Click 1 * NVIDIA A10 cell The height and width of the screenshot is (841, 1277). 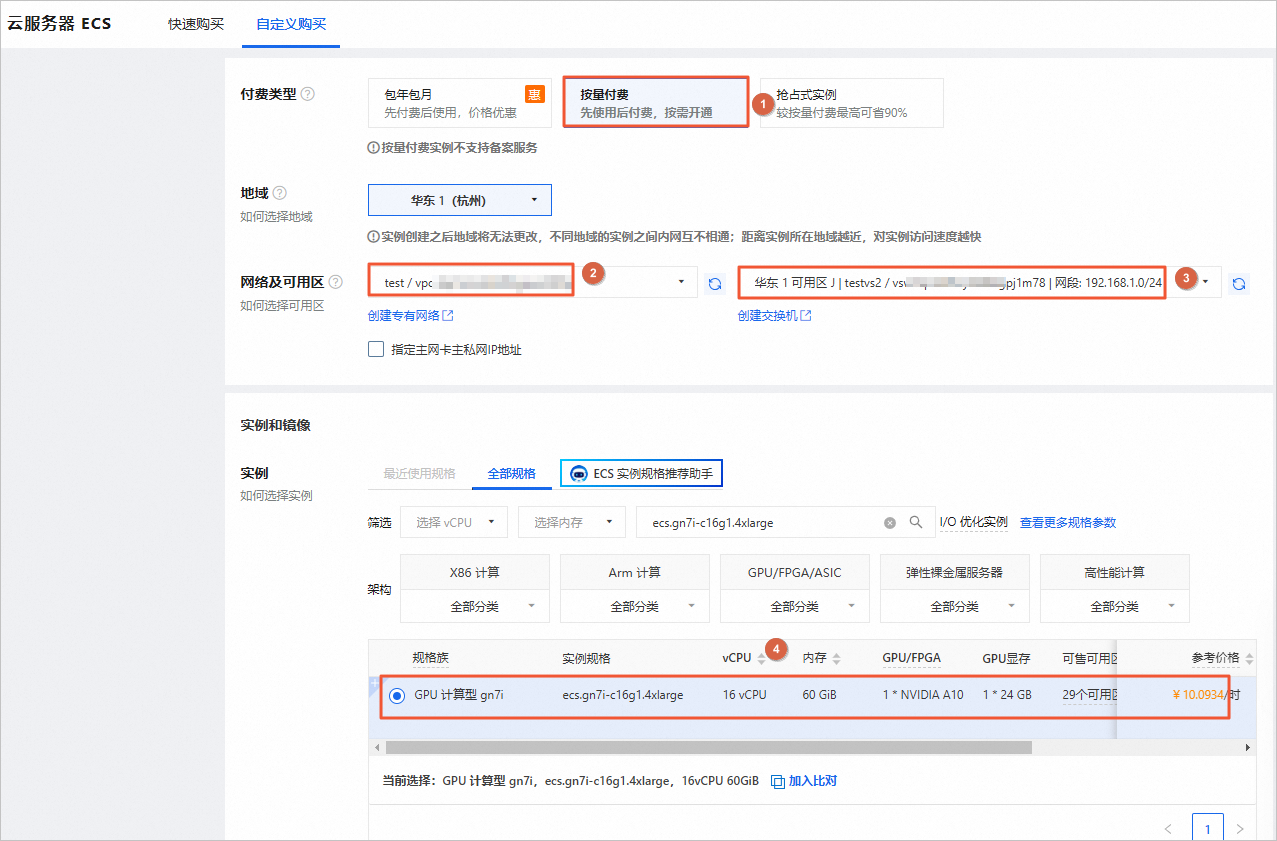tap(923, 695)
